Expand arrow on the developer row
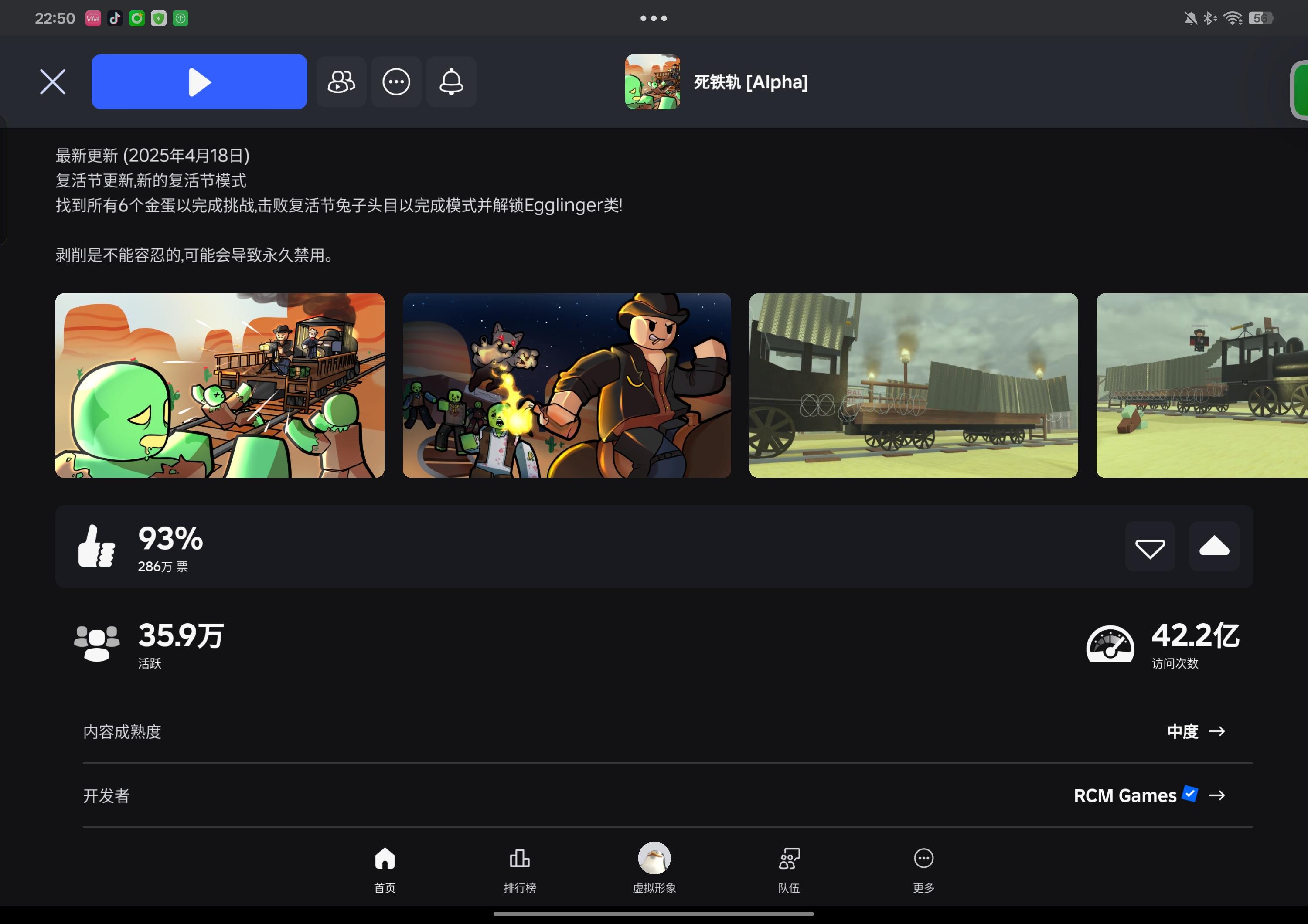This screenshot has width=1308, height=924. click(x=1217, y=795)
